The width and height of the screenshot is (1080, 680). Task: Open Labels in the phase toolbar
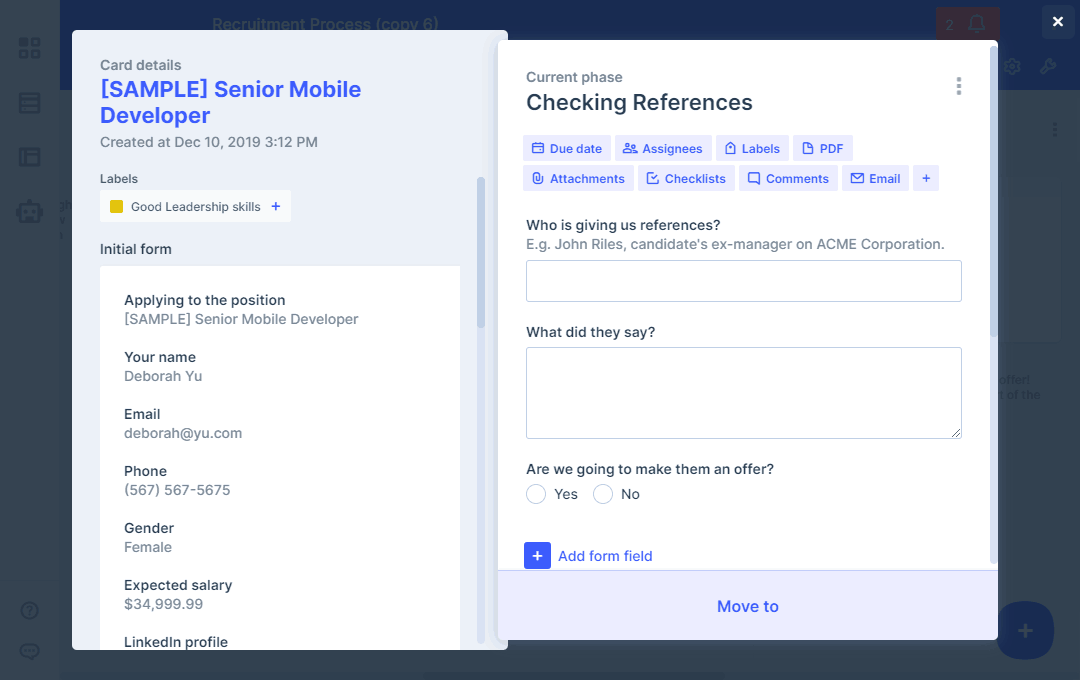click(751, 149)
